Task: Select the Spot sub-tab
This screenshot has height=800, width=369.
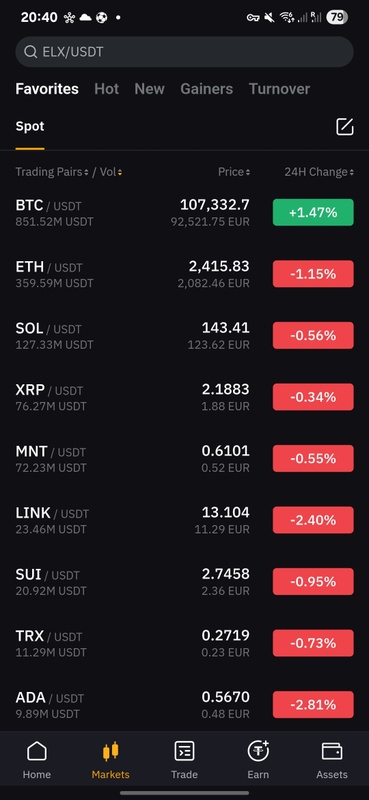Action: tap(30, 127)
